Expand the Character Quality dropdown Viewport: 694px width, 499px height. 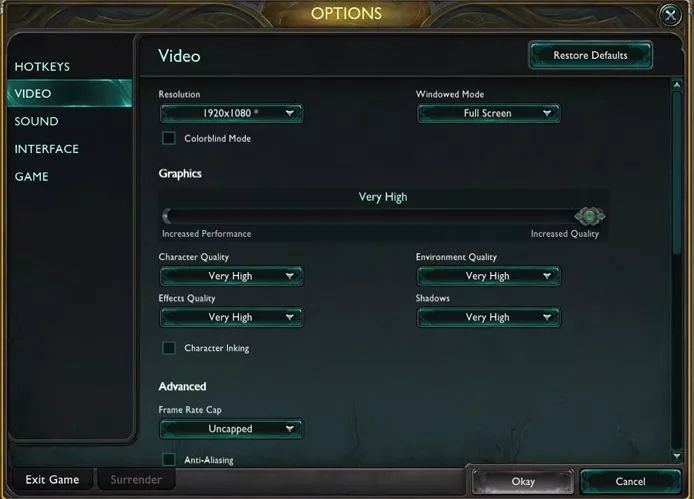coord(231,276)
